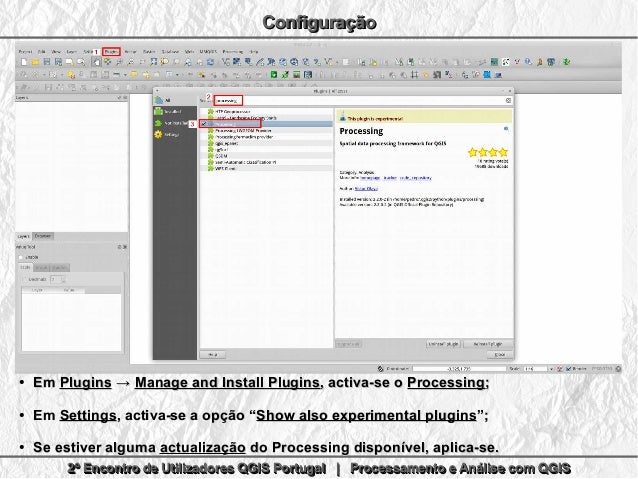638x479 pixels.
Task: Click the Save As toolbar icon
Action: pos(58,62)
